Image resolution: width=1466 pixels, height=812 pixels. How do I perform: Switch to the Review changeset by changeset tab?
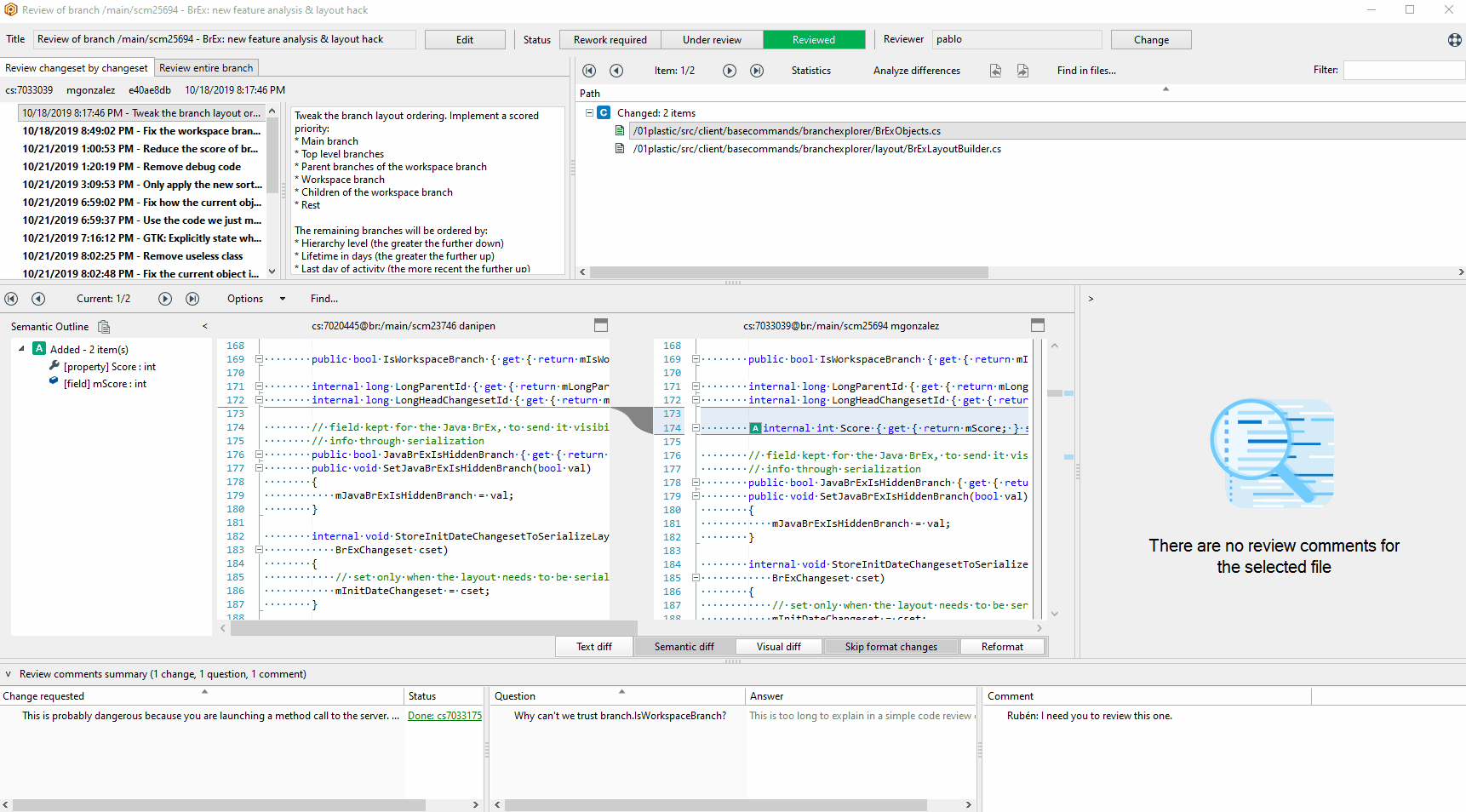77,67
